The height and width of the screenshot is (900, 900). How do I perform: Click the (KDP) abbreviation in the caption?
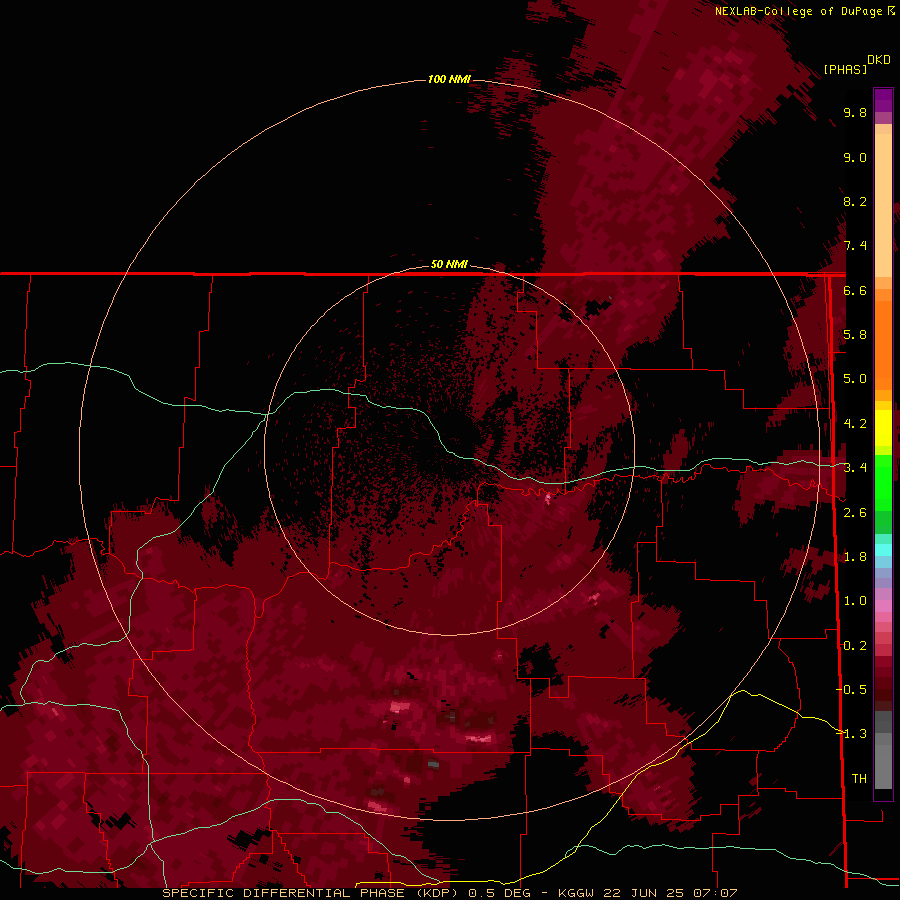tap(439, 893)
